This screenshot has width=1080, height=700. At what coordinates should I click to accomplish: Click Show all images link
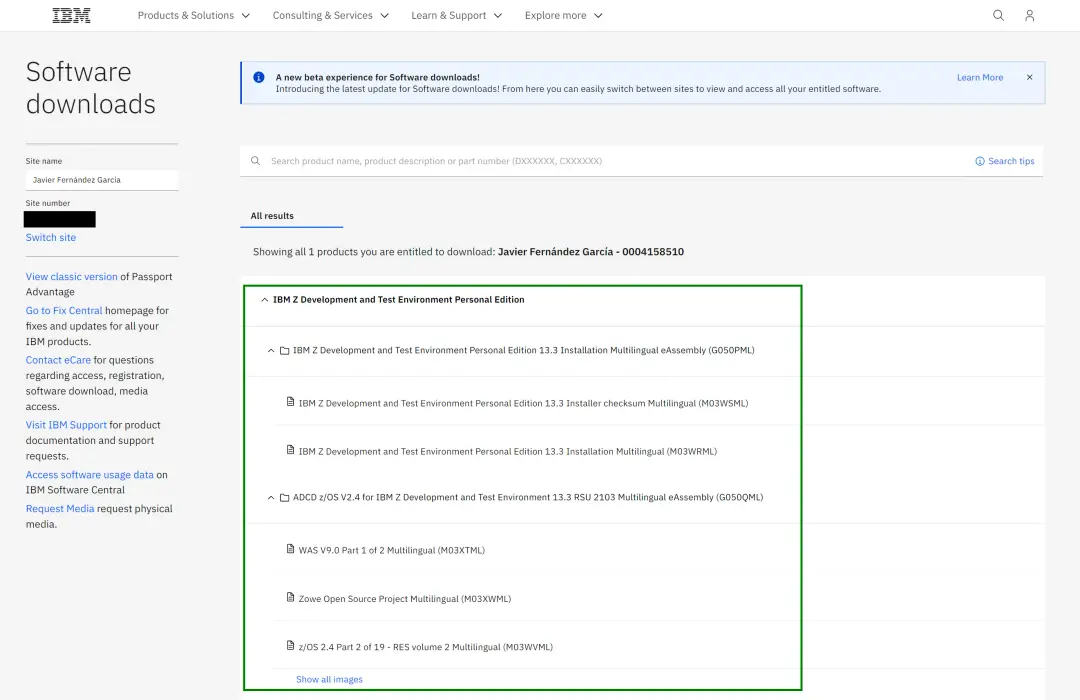point(329,679)
